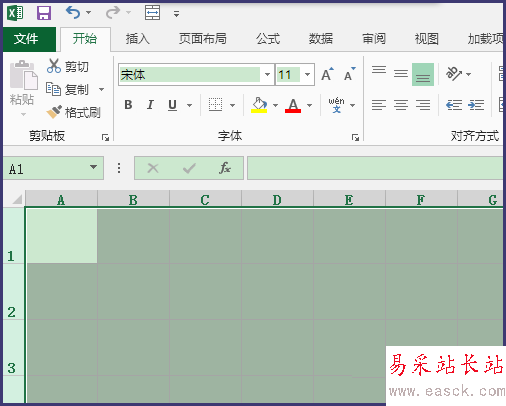Open underline style dropdown arrow
The width and height of the screenshot is (506, 406).
tap(189, 105)
